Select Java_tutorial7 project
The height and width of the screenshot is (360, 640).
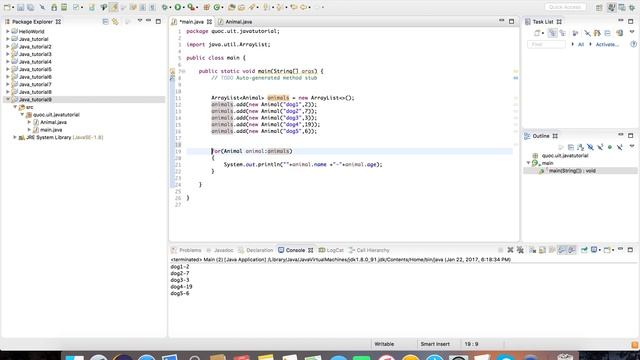tap(35, 84)
